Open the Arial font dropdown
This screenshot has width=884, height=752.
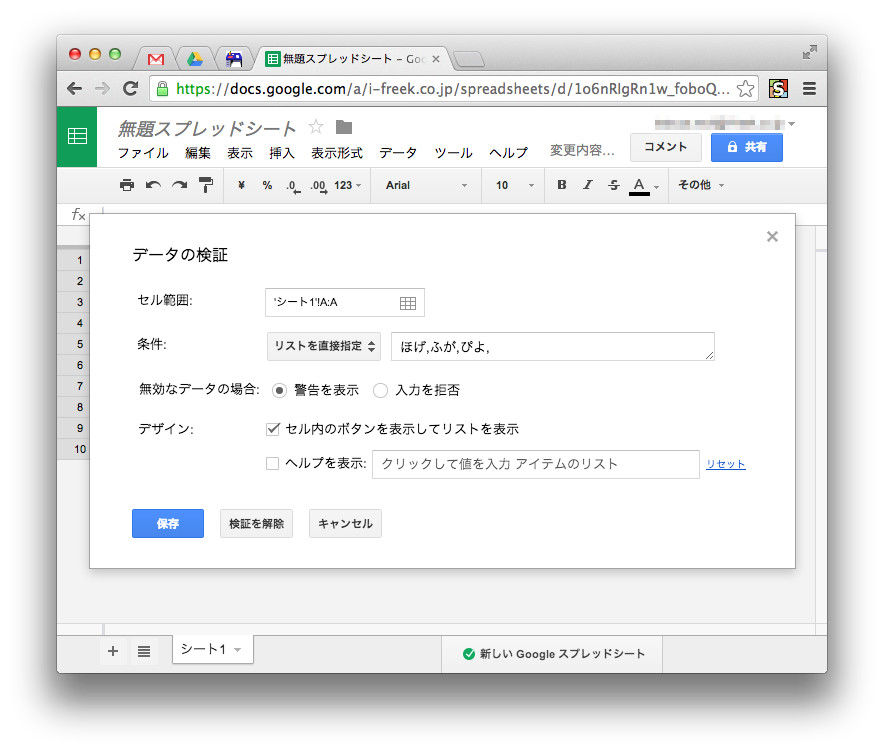[x=426, y=185]
